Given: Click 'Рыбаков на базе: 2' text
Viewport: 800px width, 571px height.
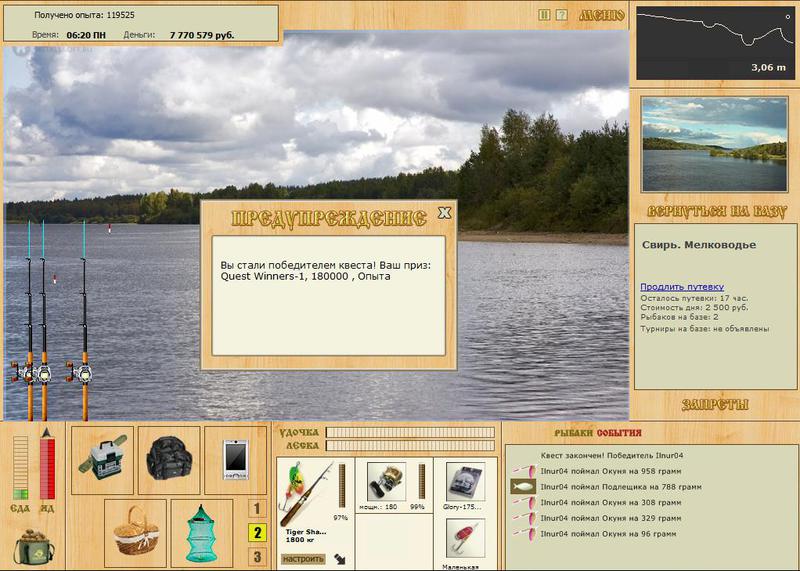Looking at the screenshot, I should 679,317.
